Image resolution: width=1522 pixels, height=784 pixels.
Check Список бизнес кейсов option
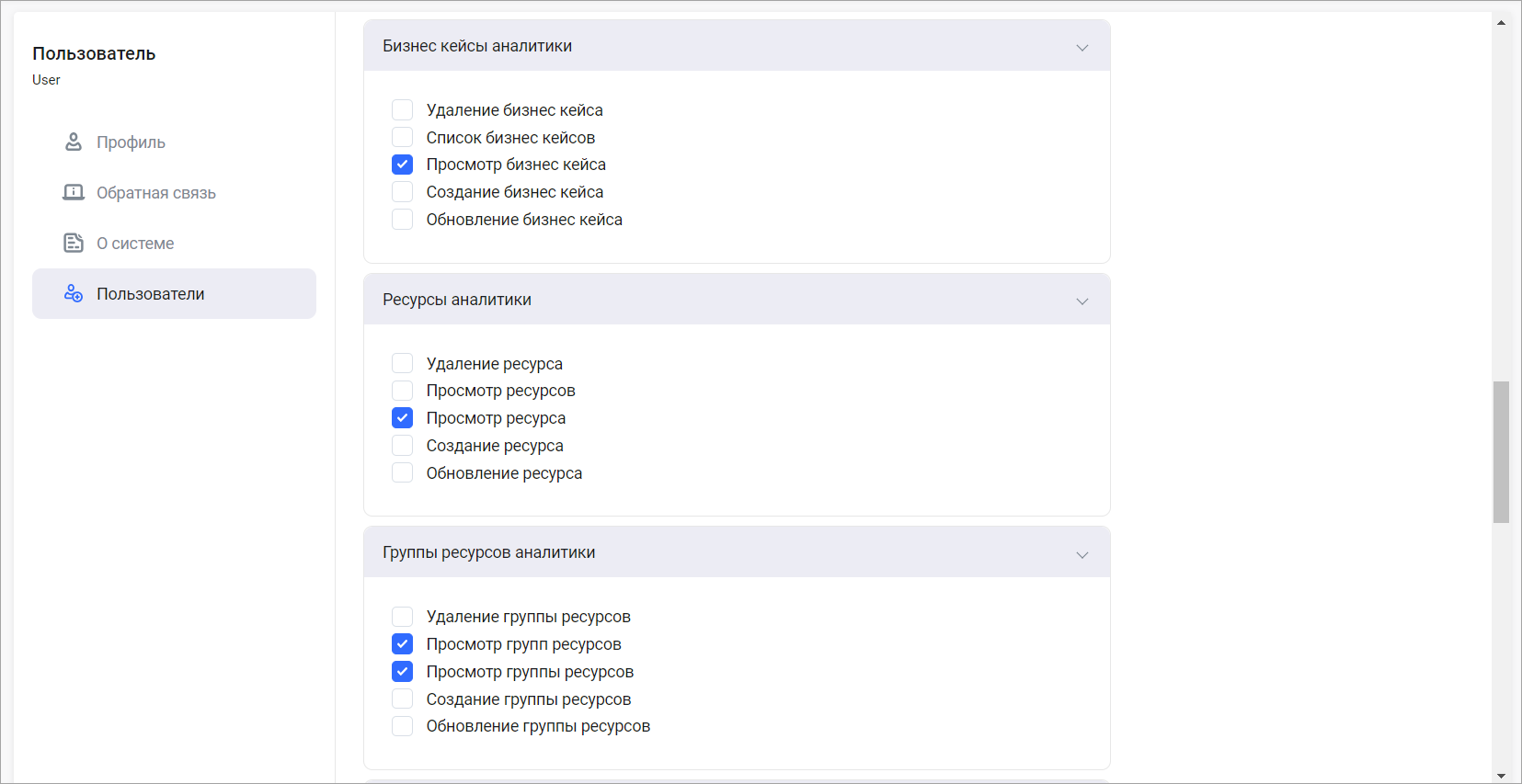(402, 137)
